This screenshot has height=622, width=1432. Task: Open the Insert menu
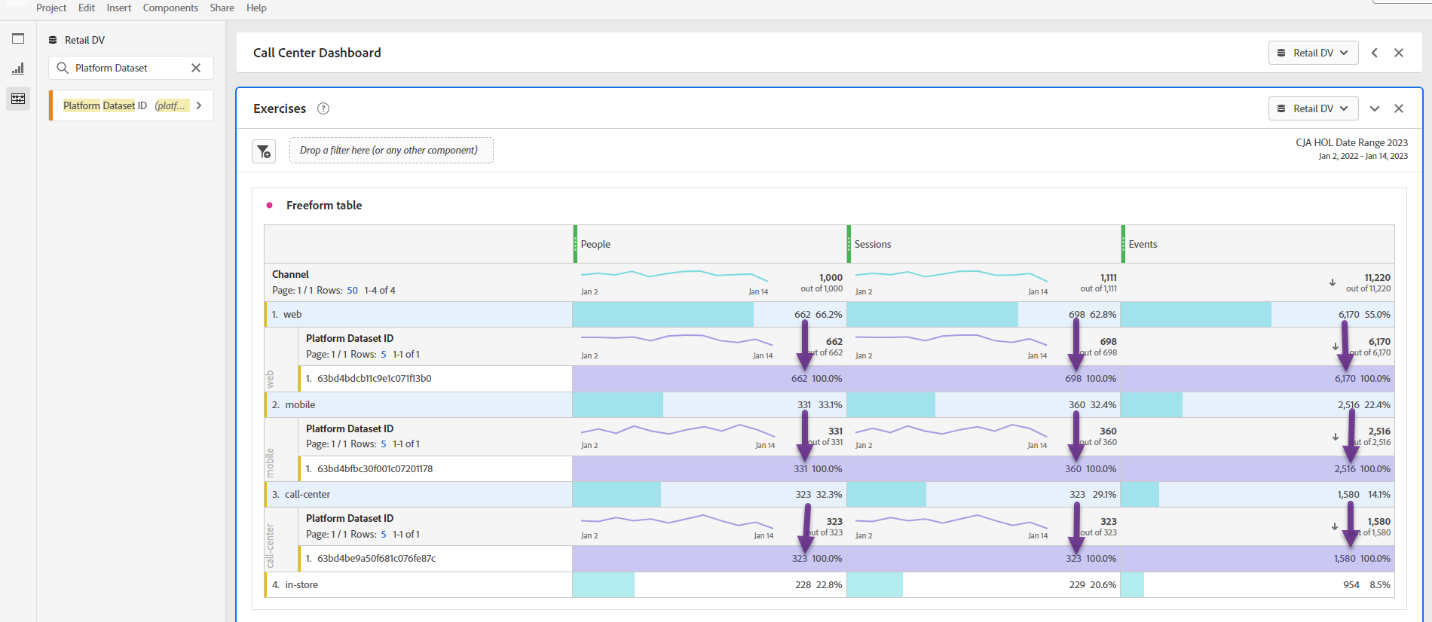coord(119,8)
